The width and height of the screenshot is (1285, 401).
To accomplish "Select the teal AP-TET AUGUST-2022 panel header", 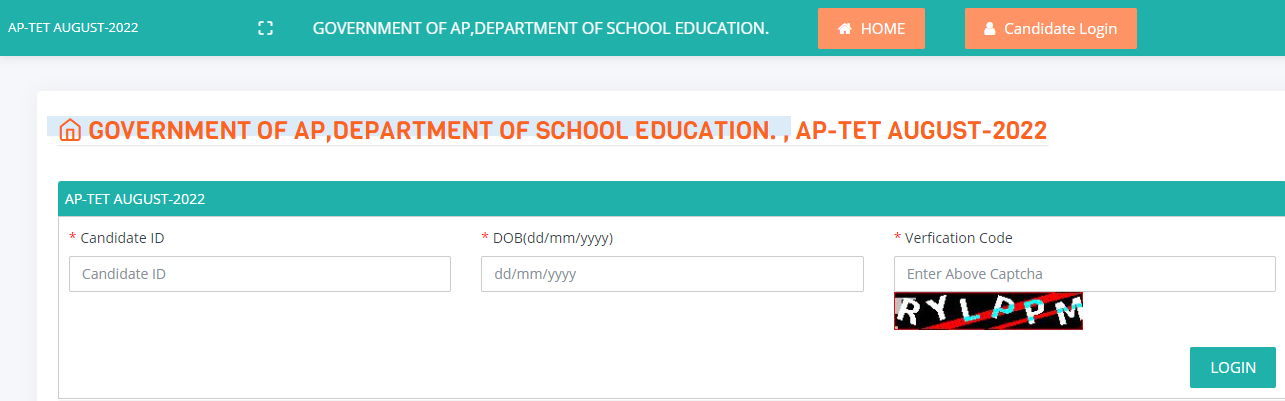I will (x=671, y=198).
